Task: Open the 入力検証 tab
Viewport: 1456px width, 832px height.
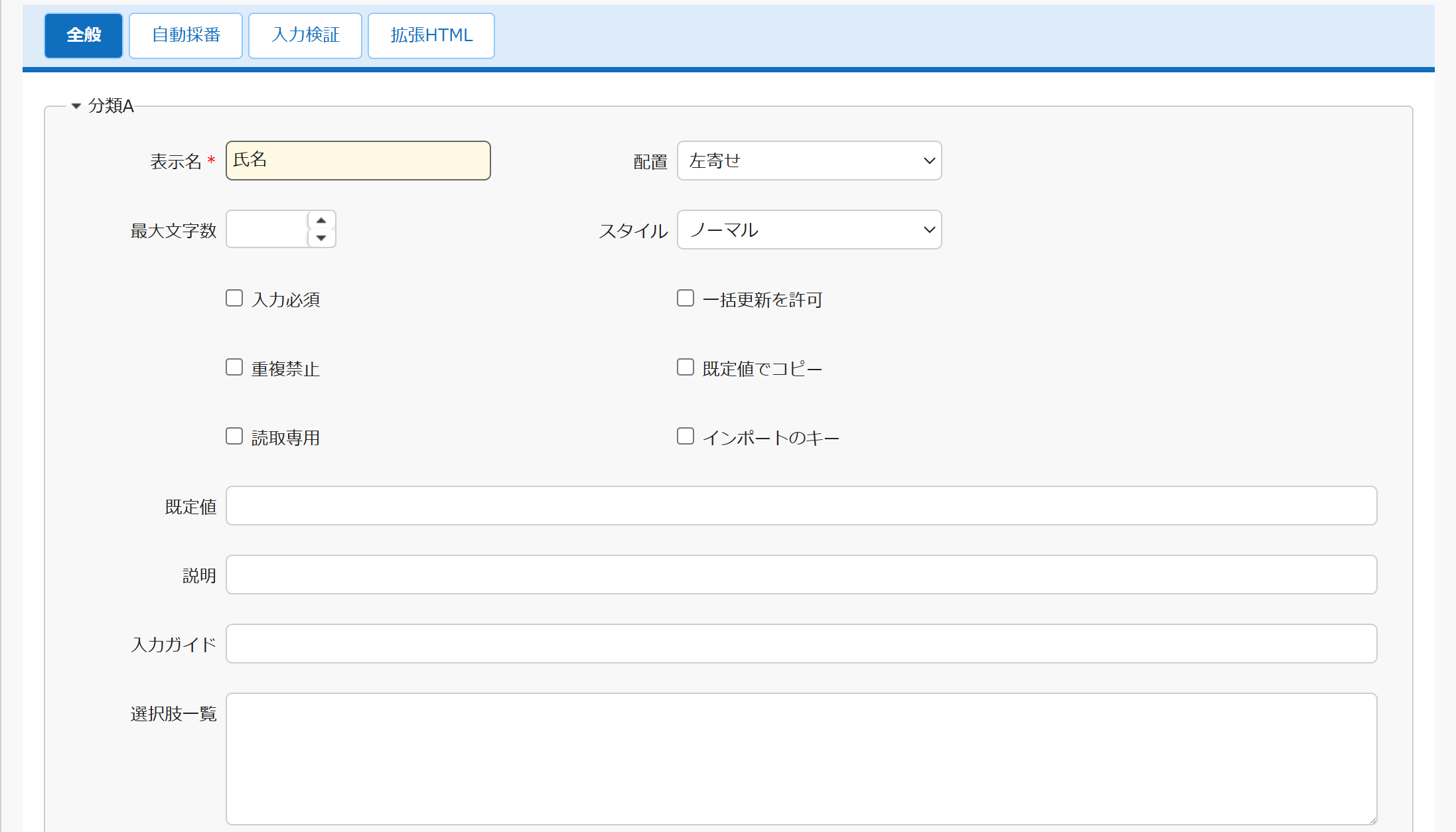Action: pos(305,35)
